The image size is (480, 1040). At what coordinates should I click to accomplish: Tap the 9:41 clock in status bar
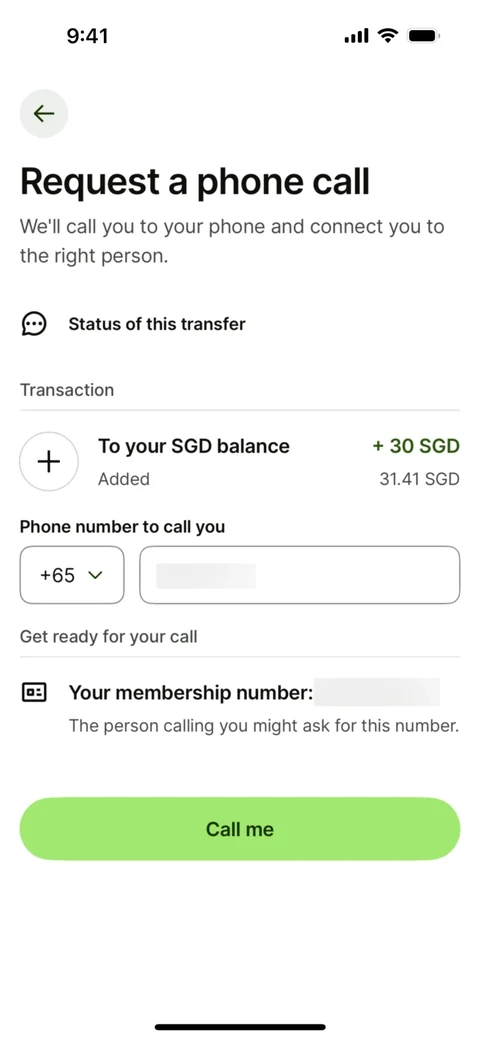coord(88,36)
